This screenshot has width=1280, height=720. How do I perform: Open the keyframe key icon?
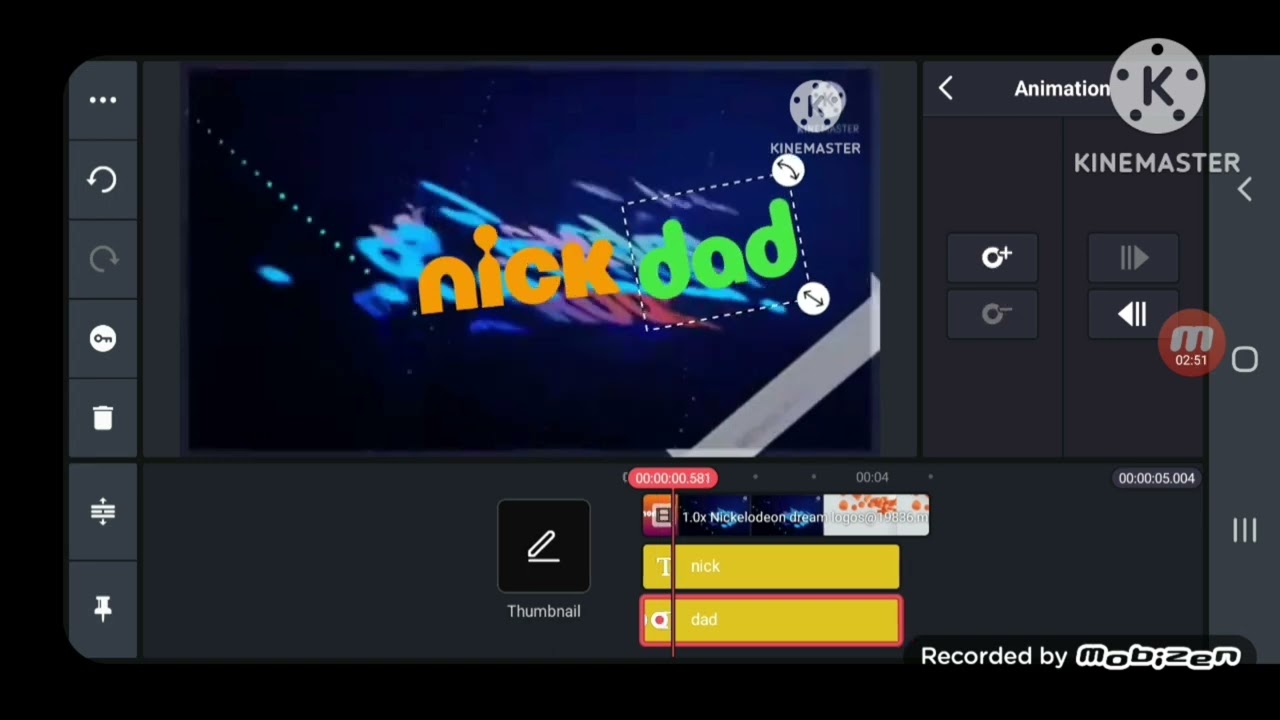click(103, 339)
